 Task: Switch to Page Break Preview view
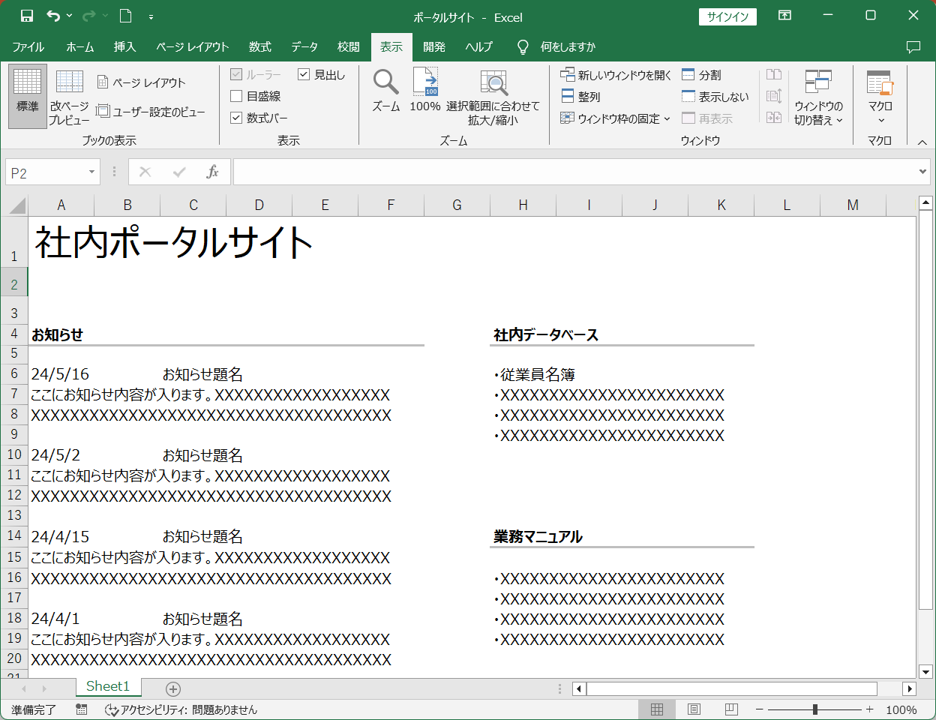pos(69,97)
